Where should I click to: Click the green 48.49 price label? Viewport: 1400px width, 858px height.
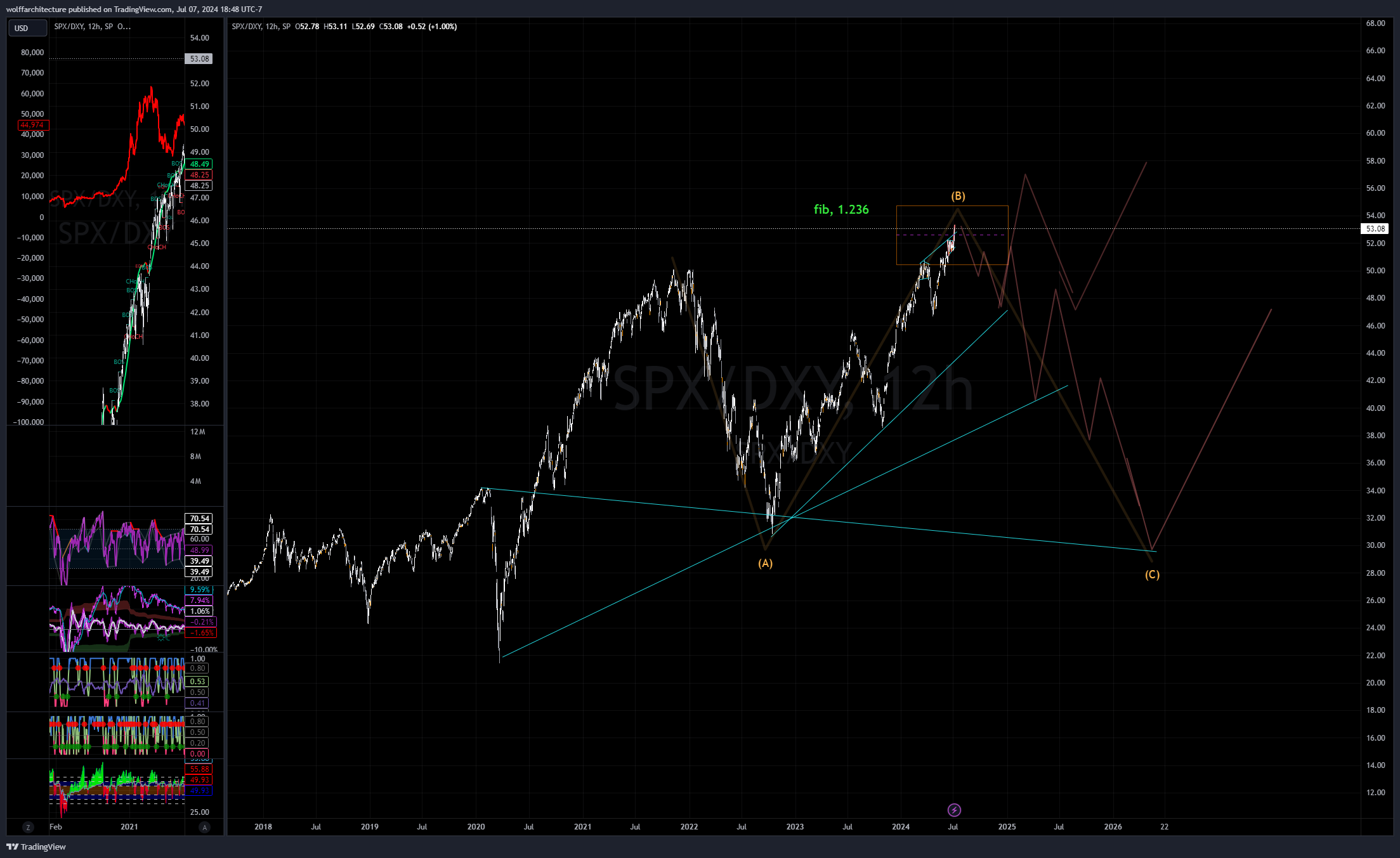(199, 164)
